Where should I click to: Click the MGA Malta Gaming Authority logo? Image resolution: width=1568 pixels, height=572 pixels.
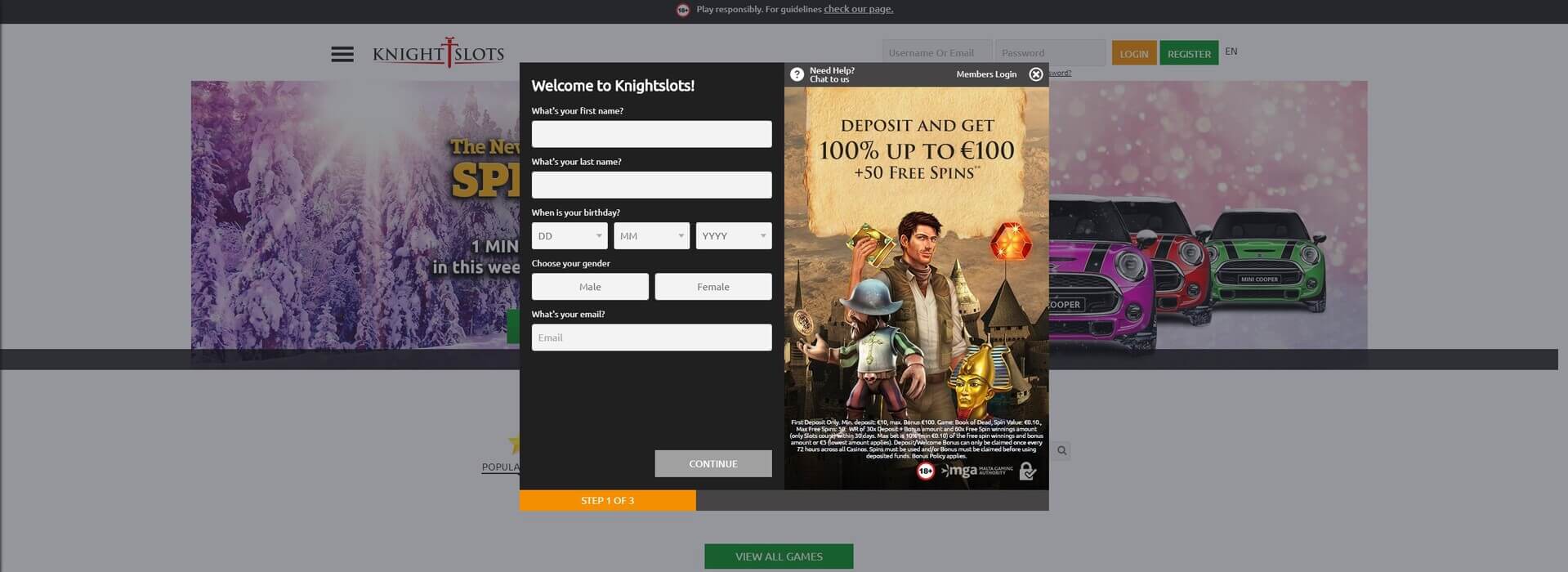click(x=976, y=471)
